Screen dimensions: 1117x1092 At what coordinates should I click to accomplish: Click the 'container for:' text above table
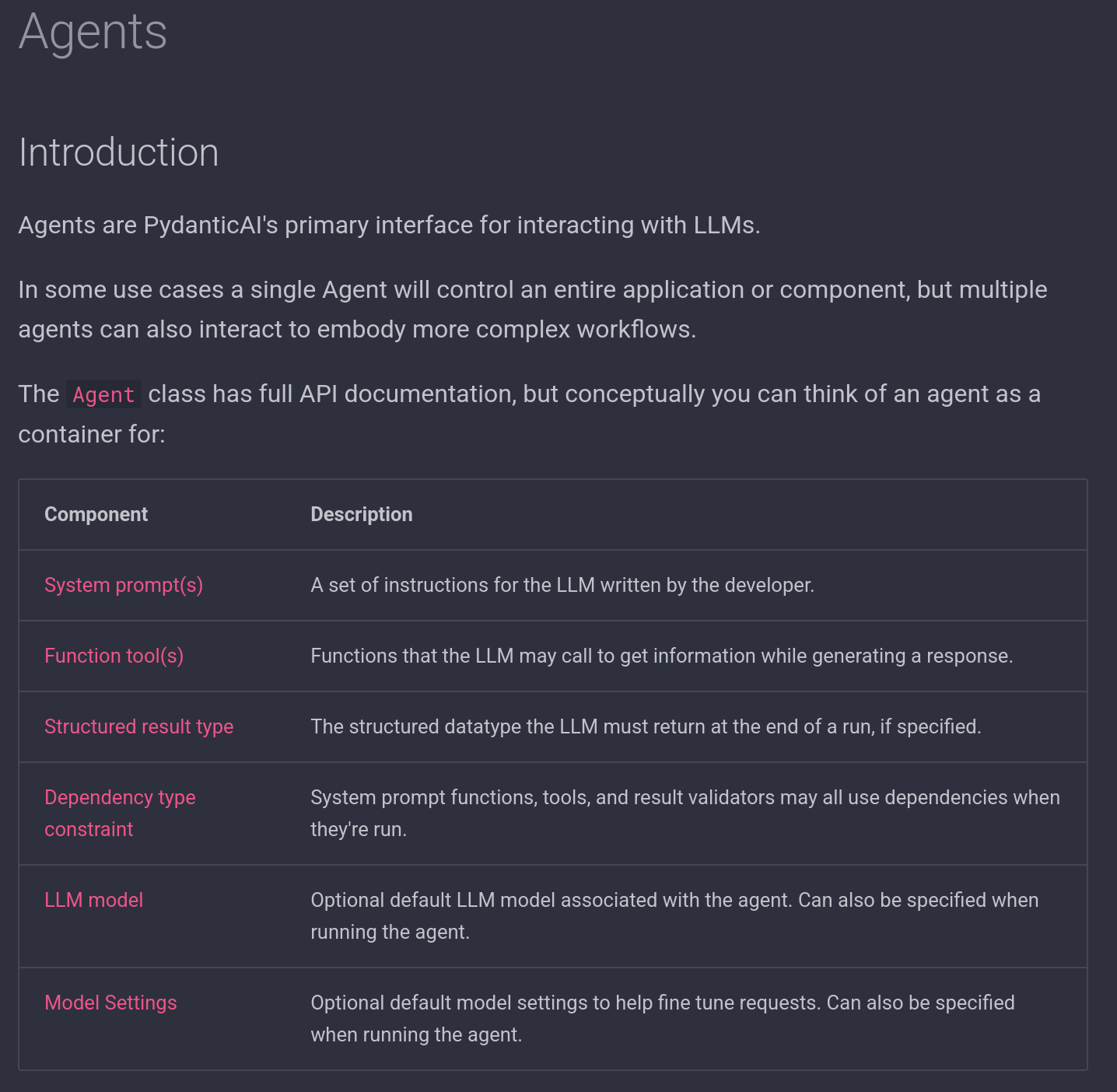point(92,434)
